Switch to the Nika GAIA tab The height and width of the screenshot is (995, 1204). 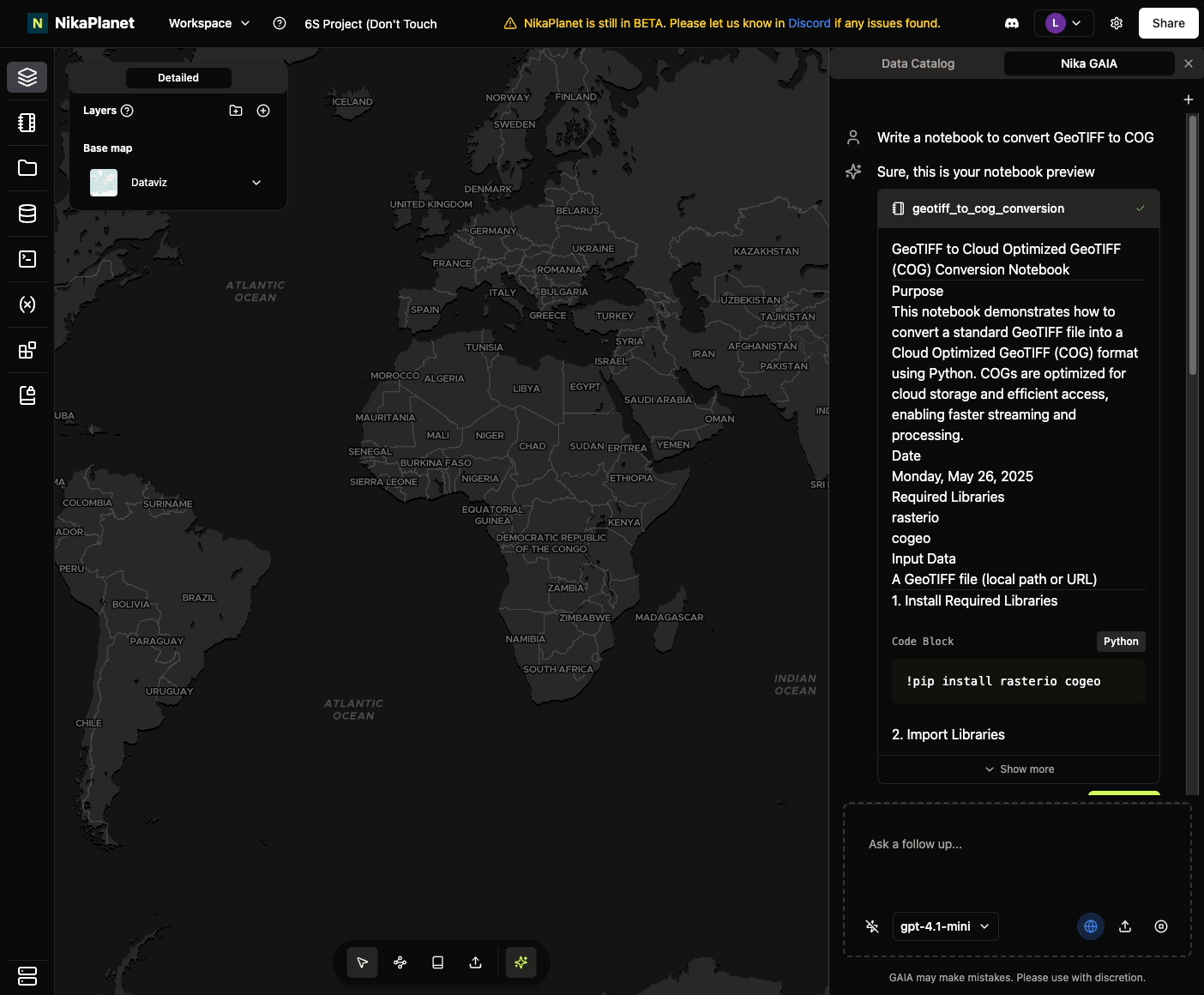(x=1089, y=63)
